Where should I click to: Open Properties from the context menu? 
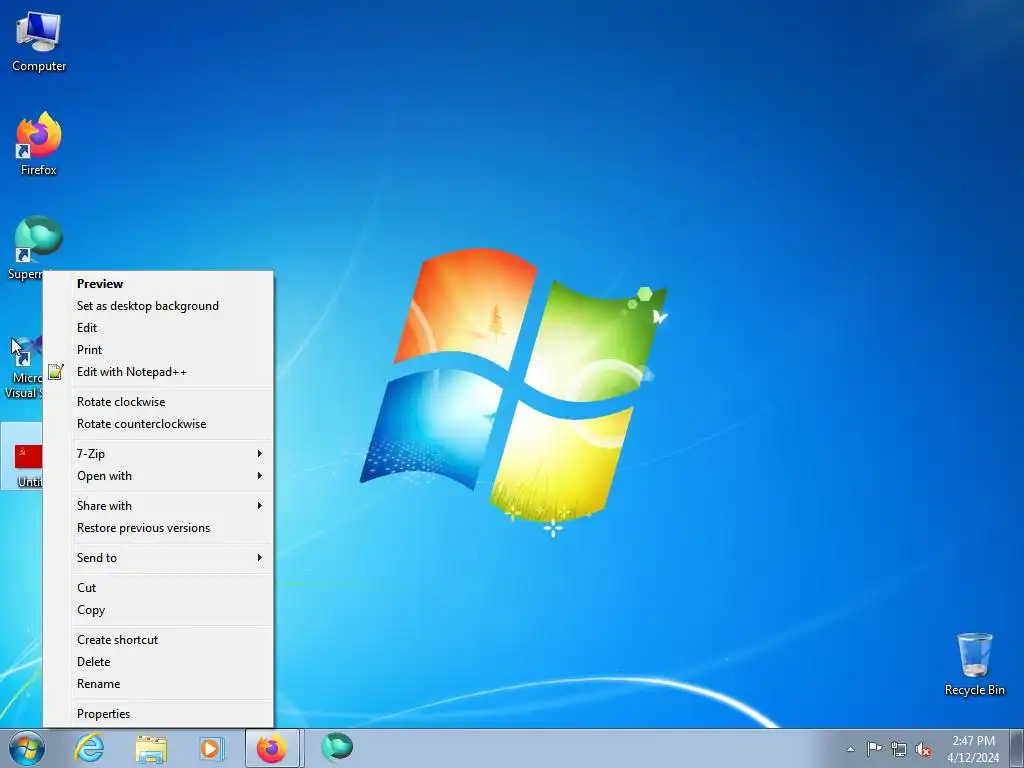[x=158, y=714]
